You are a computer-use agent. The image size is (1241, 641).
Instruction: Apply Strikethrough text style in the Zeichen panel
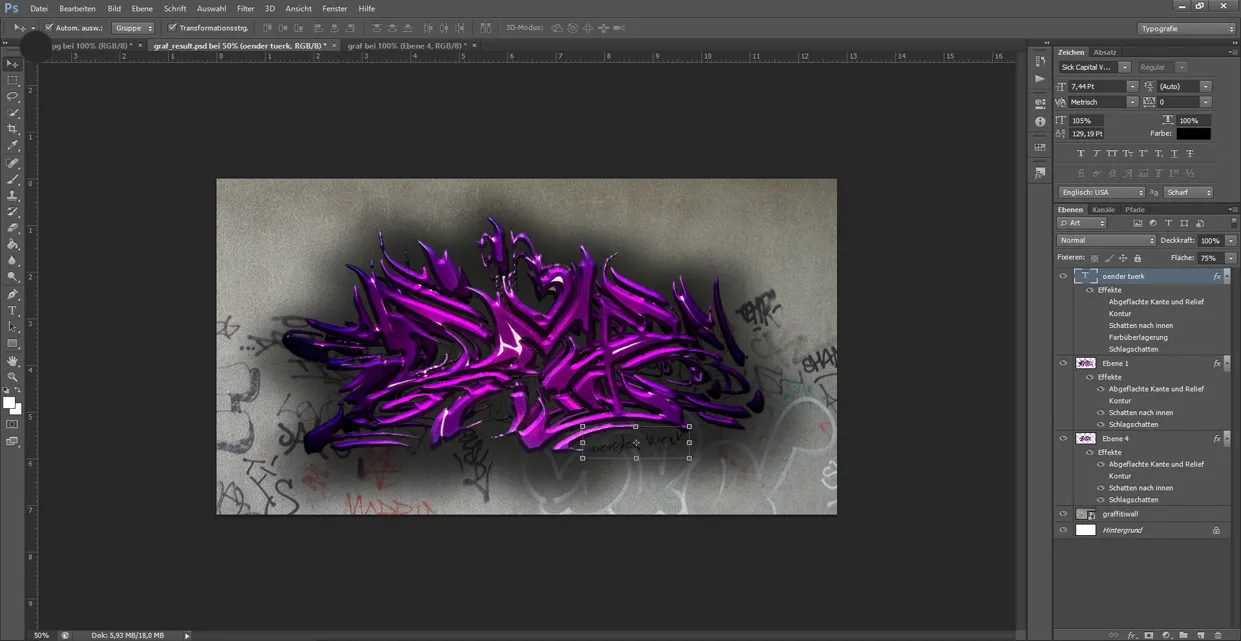[1190, 154]
